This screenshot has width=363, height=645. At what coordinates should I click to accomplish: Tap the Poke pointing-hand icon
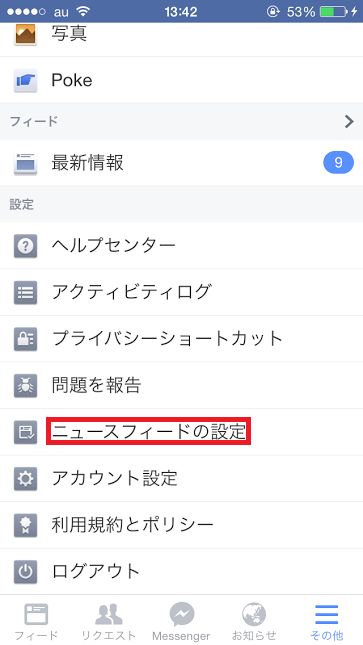(26, 81)
